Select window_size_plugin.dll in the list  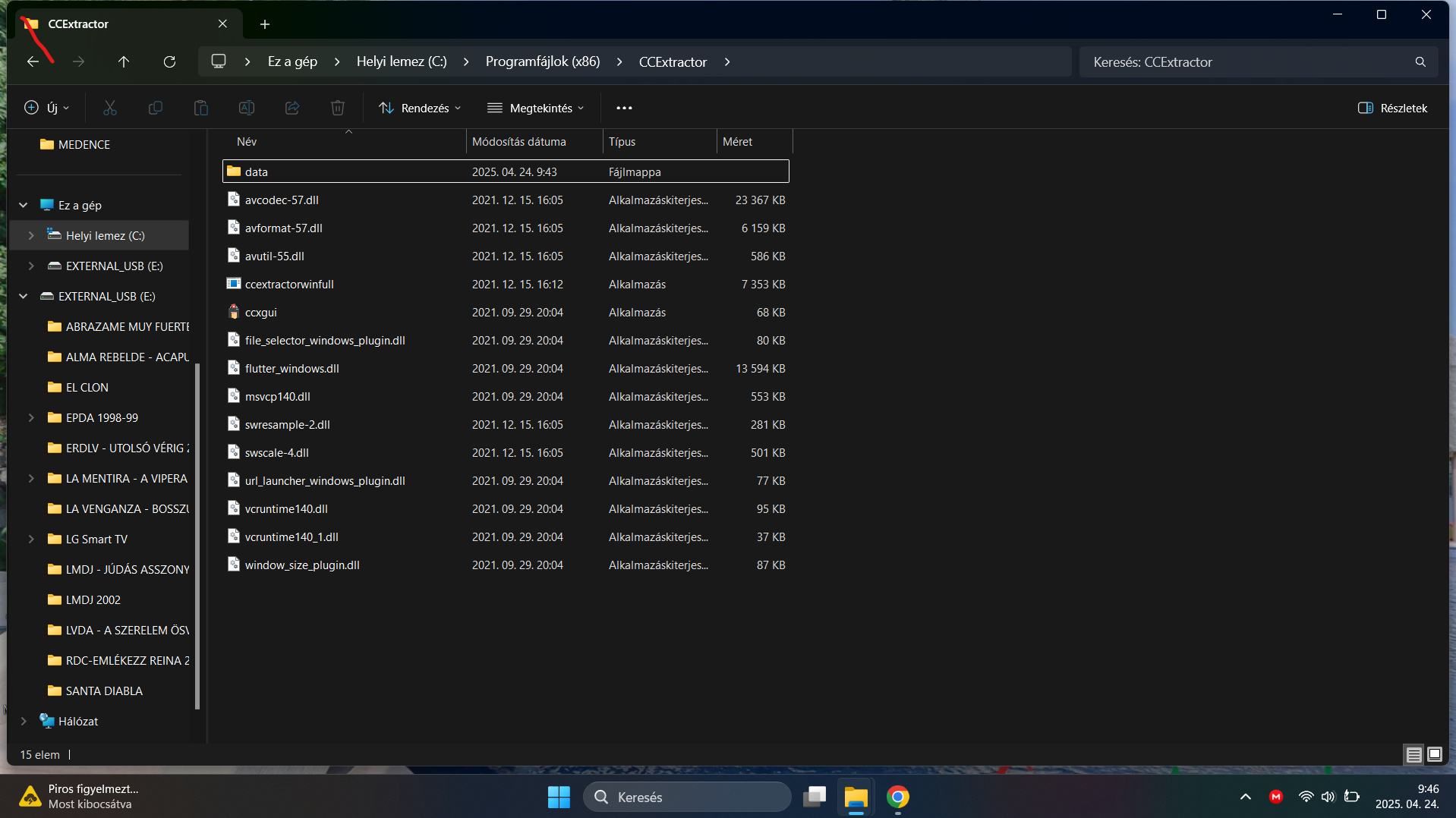(506, 565)
